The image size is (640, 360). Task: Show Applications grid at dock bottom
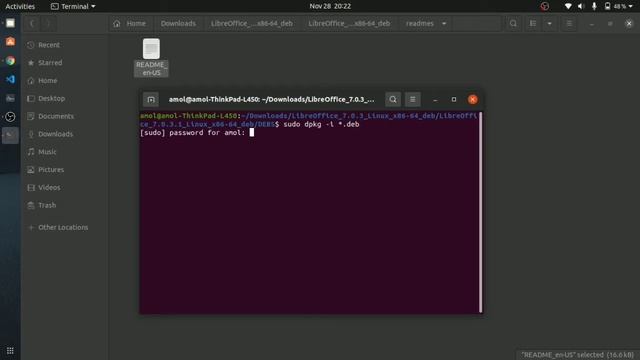click(x=10, y=351)
